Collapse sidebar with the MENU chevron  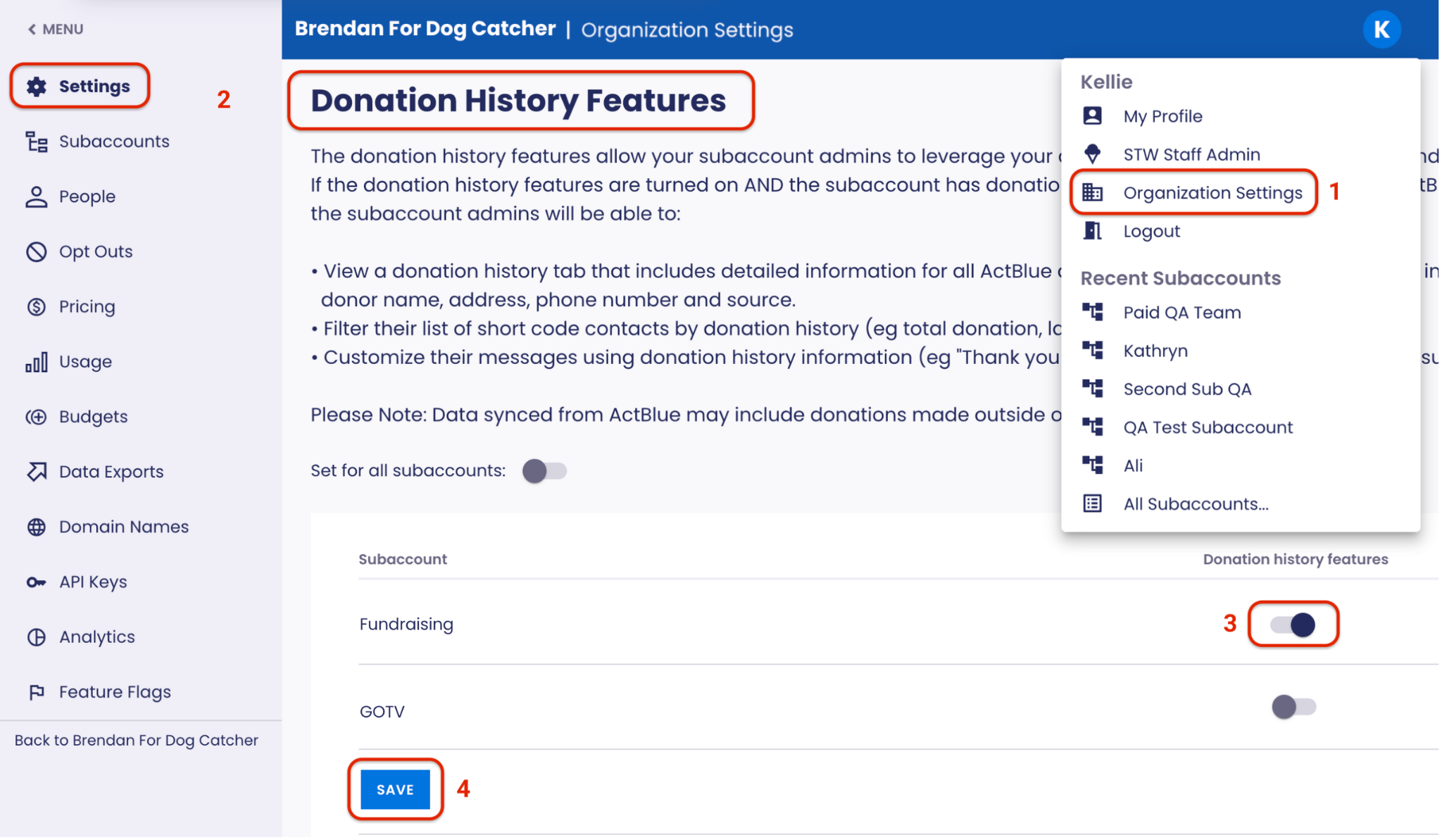(x=32, y=30)
